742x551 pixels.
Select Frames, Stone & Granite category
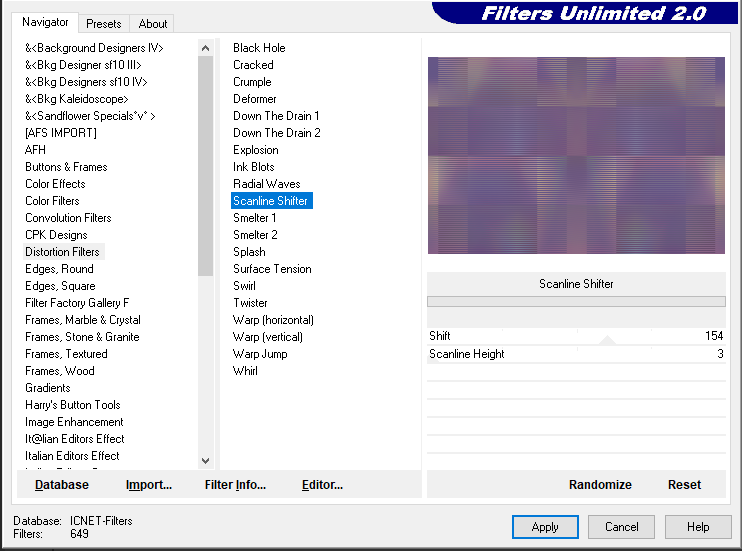click(82, 337)
